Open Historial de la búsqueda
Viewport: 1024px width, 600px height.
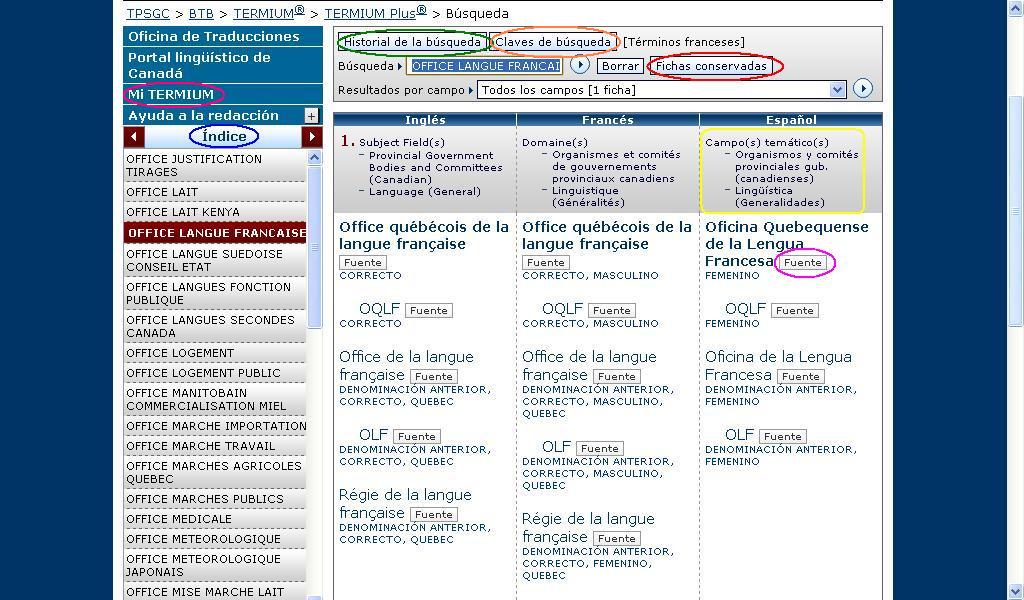click(412, 42)
